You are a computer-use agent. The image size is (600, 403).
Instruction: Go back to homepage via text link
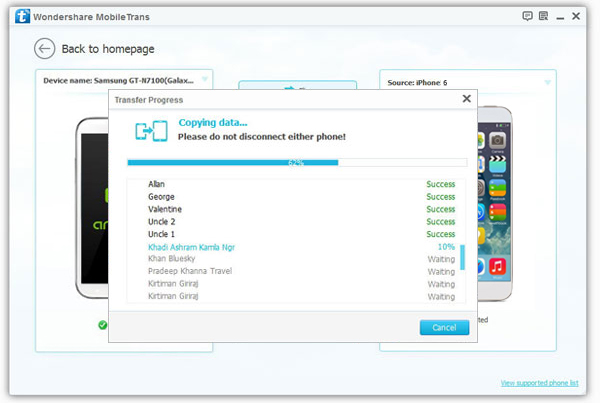coord(108,49)
